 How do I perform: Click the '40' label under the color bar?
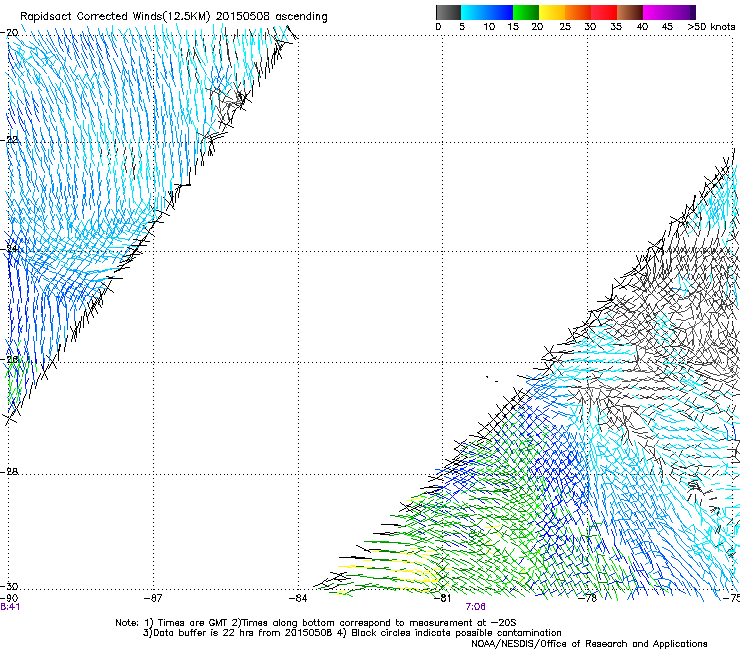(x=642, y=27)
